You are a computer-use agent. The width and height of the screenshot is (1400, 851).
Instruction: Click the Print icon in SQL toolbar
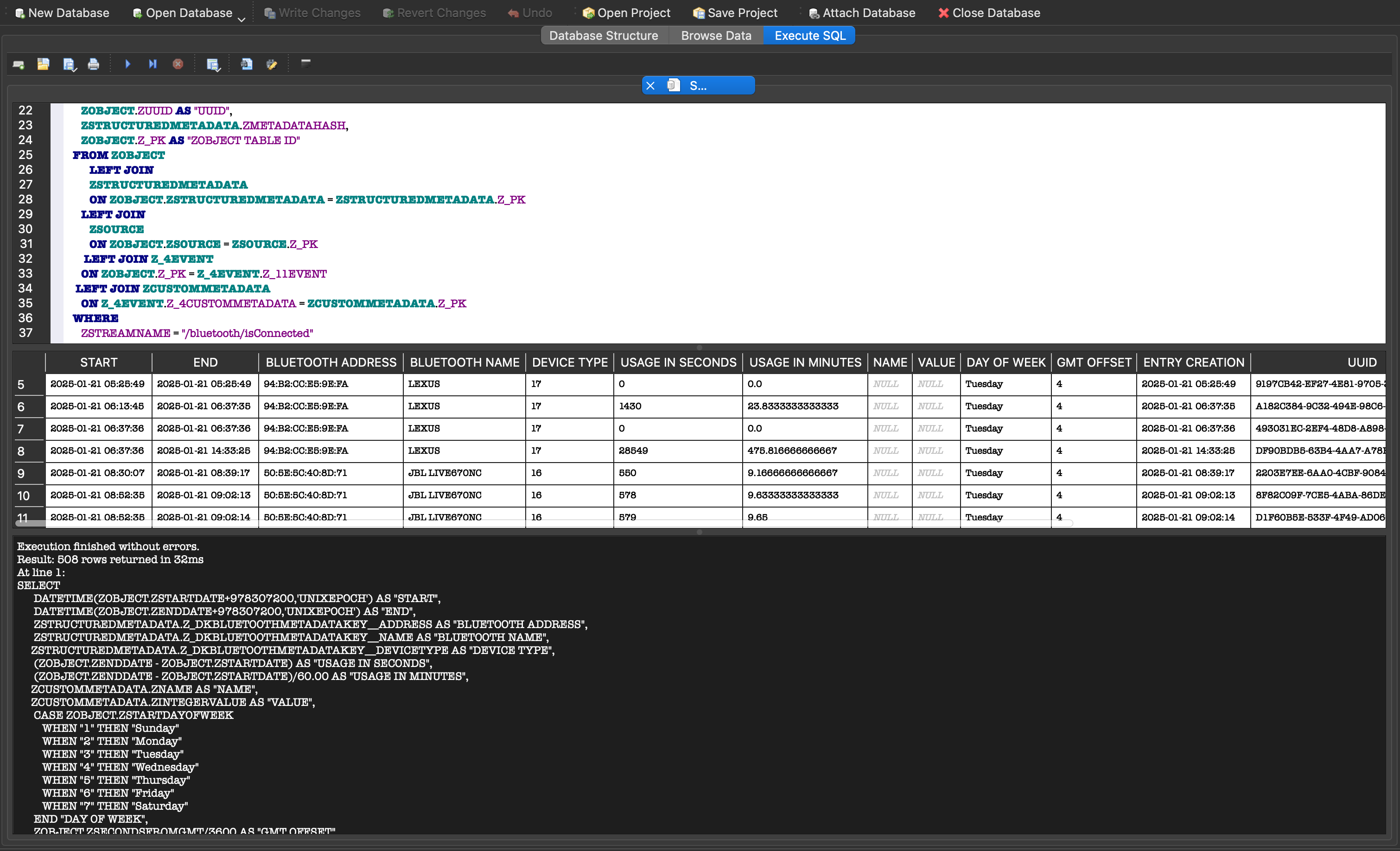point(94,64)
